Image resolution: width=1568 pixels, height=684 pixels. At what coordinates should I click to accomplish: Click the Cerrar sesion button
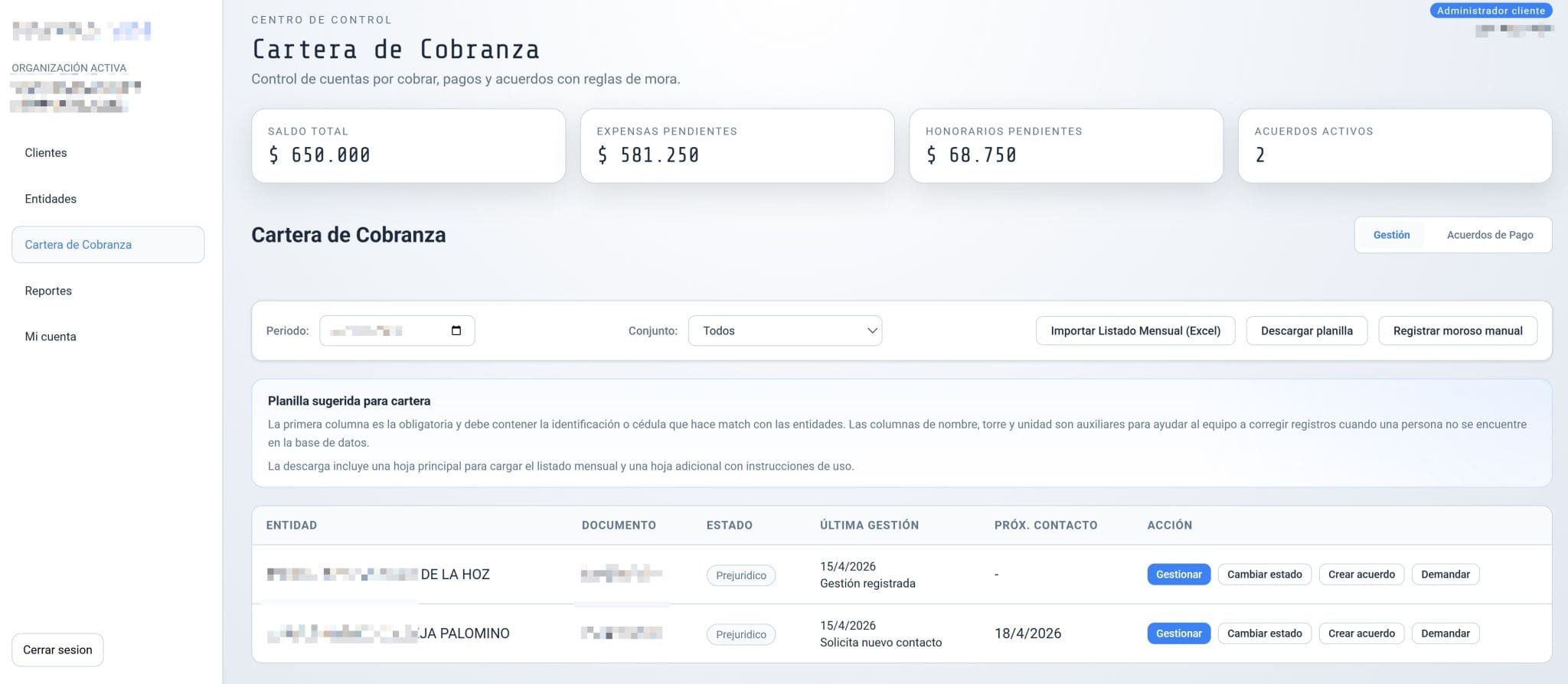(x=57, y=650)
